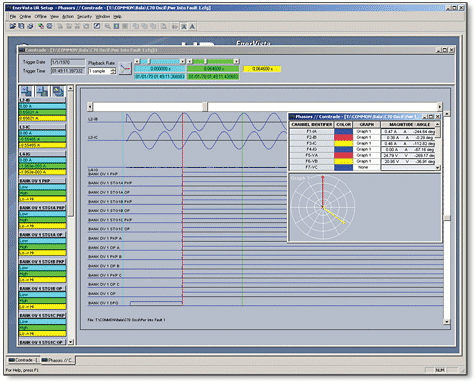Click the blue round toolbar icon beside the globe
The height and width of the screenshot is (383, 476).
click(49, 26)
